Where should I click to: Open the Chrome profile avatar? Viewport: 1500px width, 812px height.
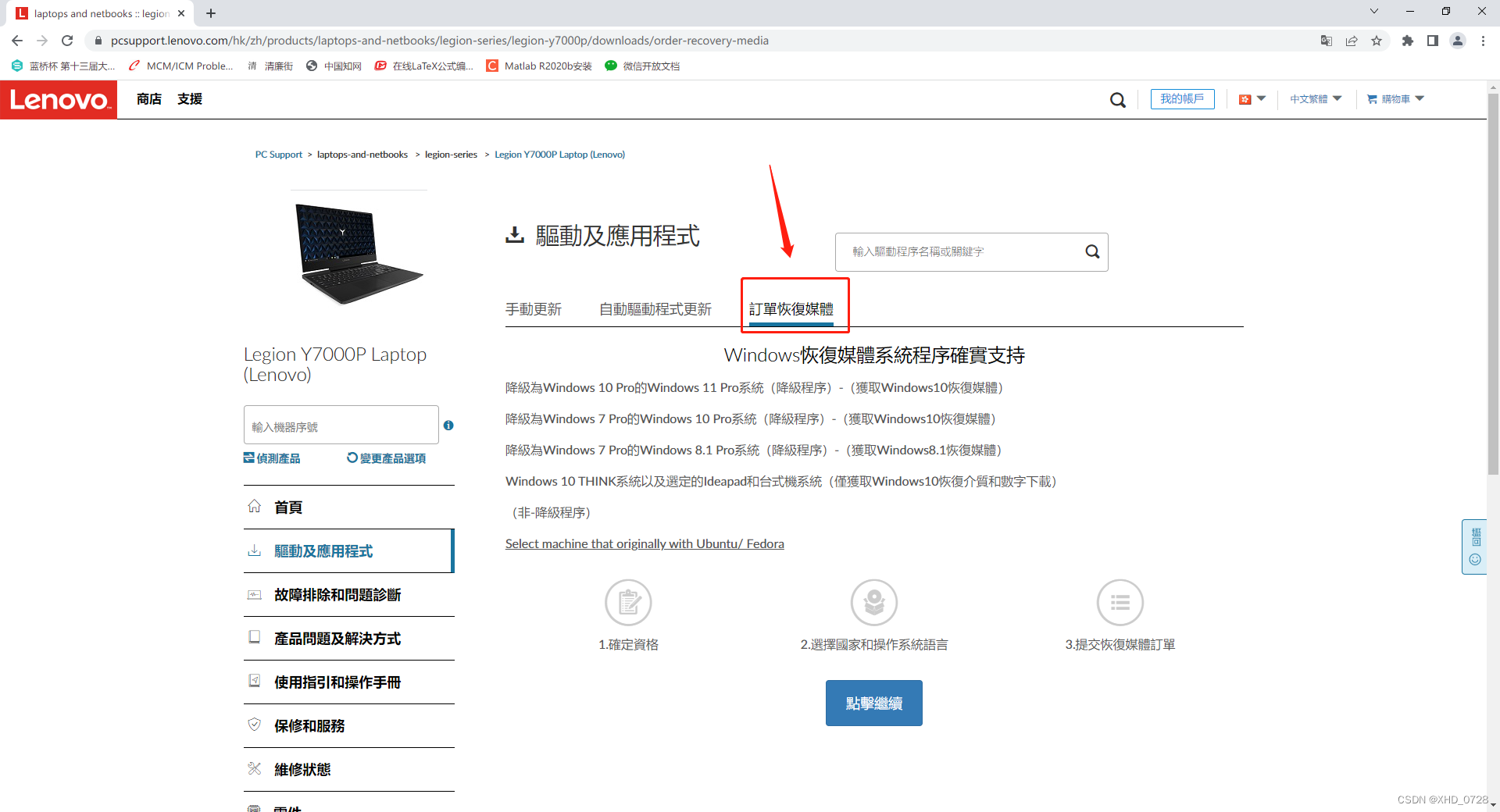tap(1458, 41)
